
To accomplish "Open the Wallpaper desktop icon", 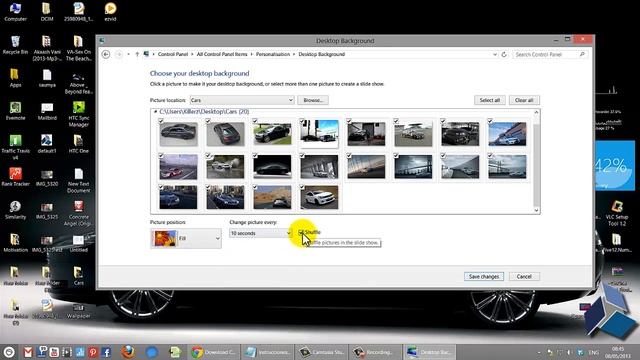I will coord(78,310).
